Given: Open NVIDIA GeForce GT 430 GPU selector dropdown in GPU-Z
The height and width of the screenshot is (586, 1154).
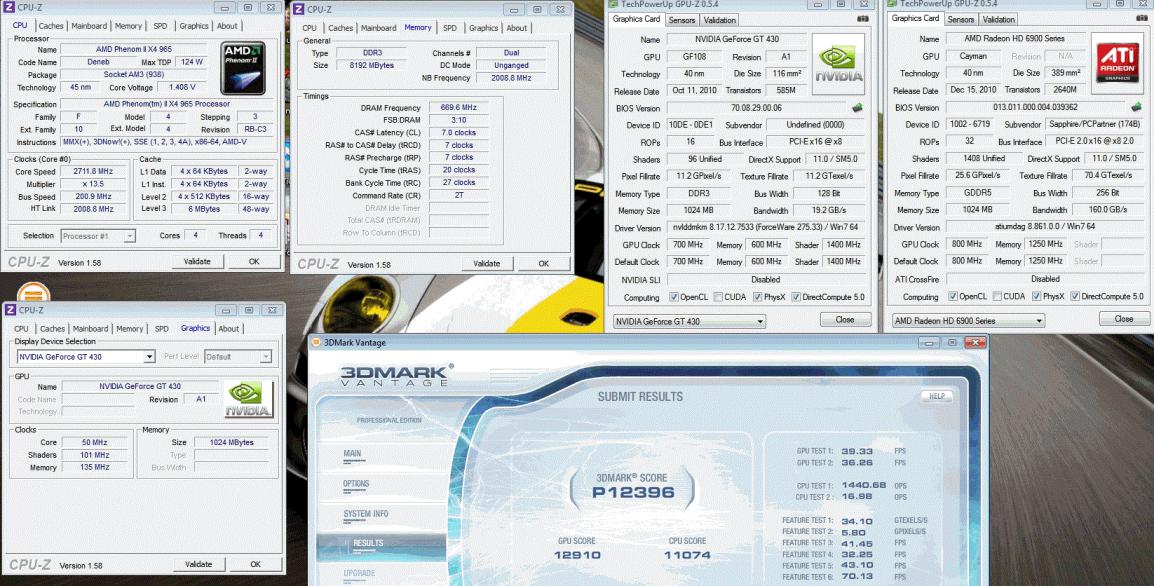Looking at the screenshot, I should [x=690, y=321].
